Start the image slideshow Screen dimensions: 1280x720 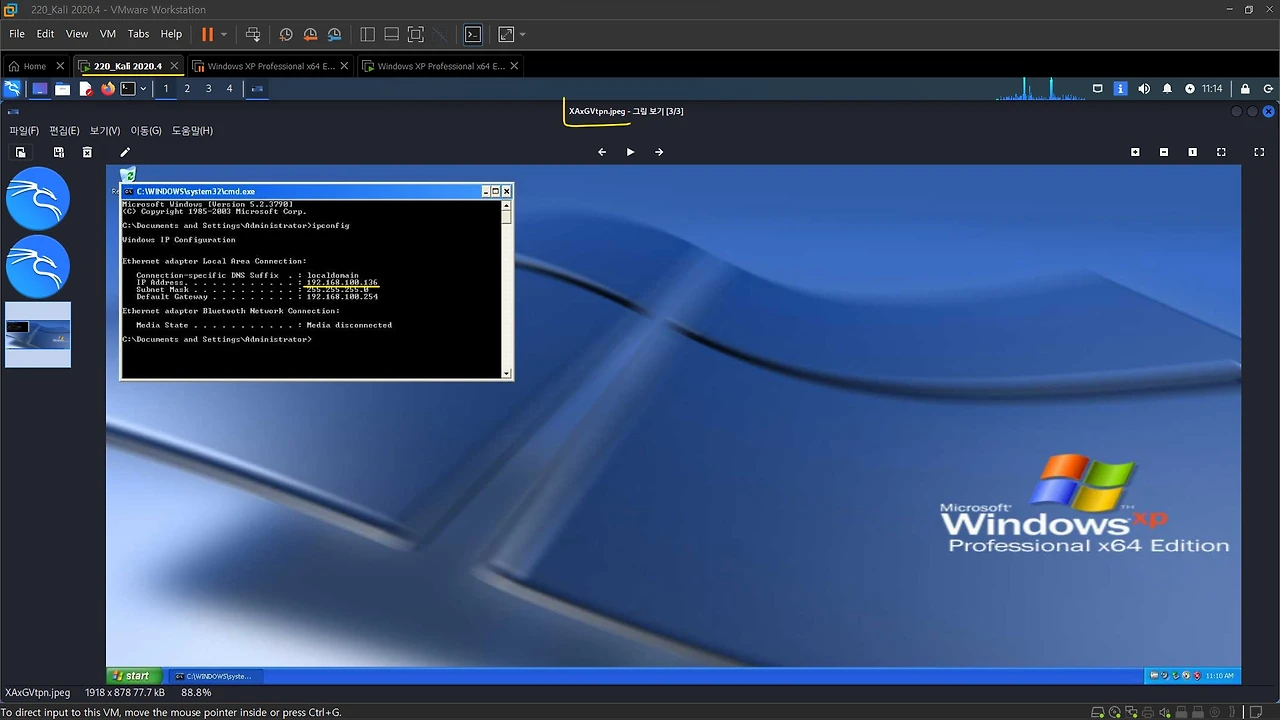[630, 152]
